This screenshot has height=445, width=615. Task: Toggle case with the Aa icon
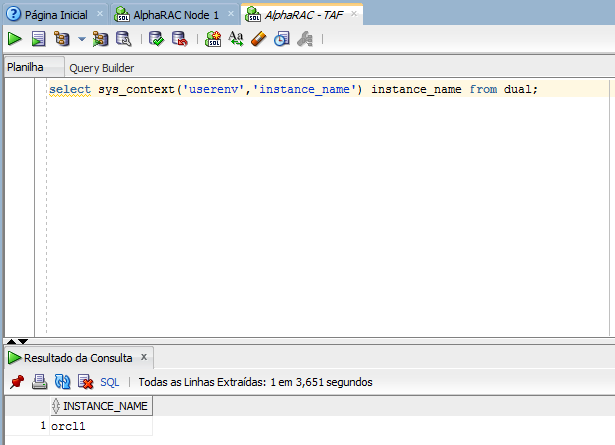[x=236, y=39]
